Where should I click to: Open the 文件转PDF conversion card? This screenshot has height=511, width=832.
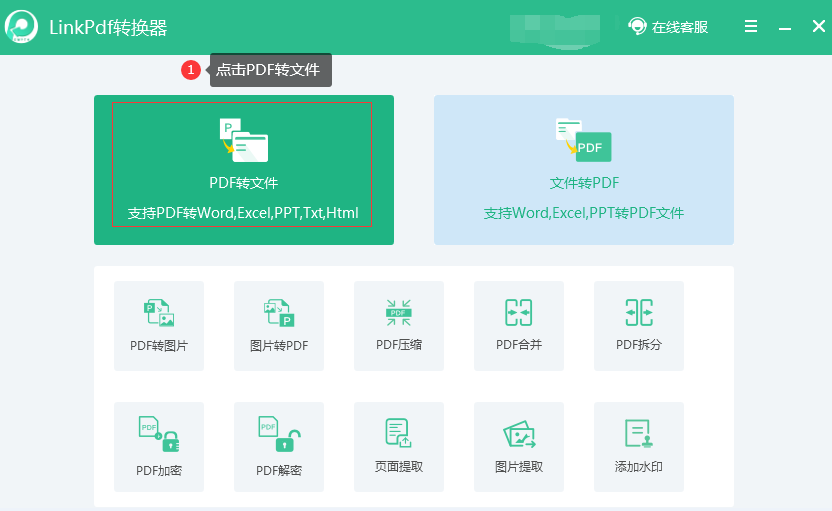tap(584, 170)
